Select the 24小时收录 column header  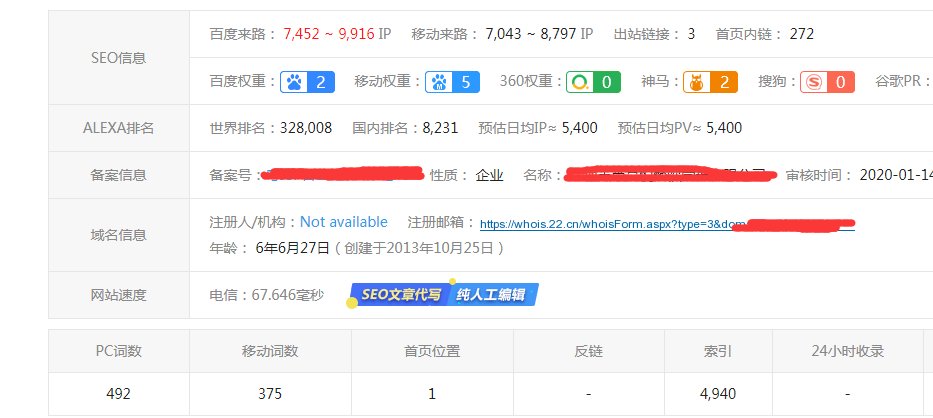click(x=846, y=351)
